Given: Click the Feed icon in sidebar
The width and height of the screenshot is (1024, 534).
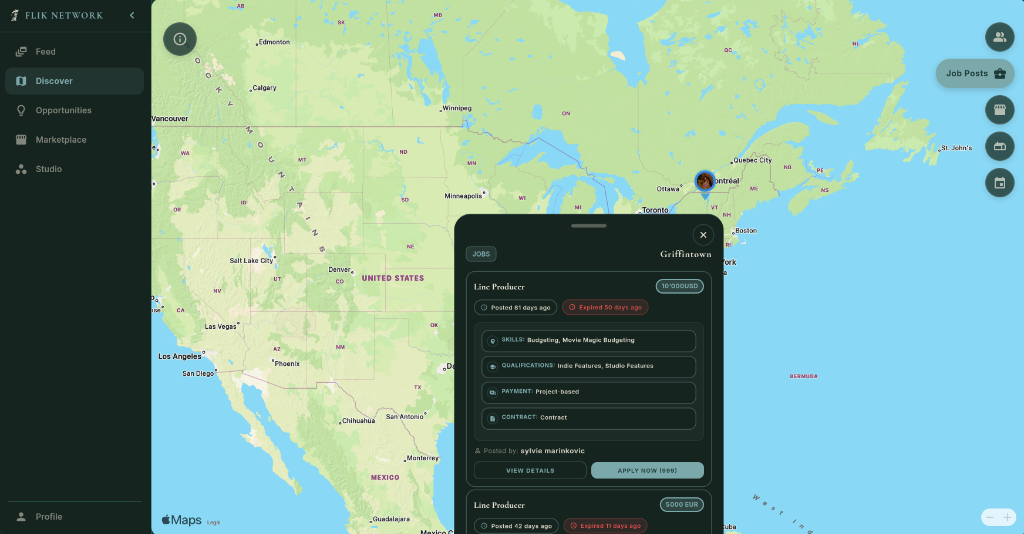Looking at the screenshot, I should click(x=21, y=52).
